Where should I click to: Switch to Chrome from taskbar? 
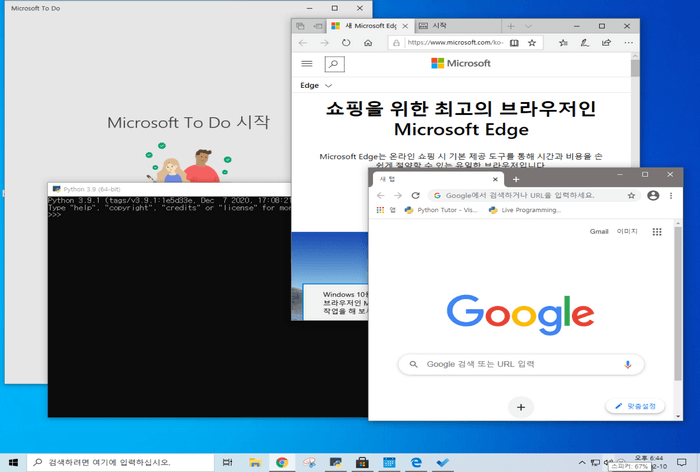click(x=282, y=463)
